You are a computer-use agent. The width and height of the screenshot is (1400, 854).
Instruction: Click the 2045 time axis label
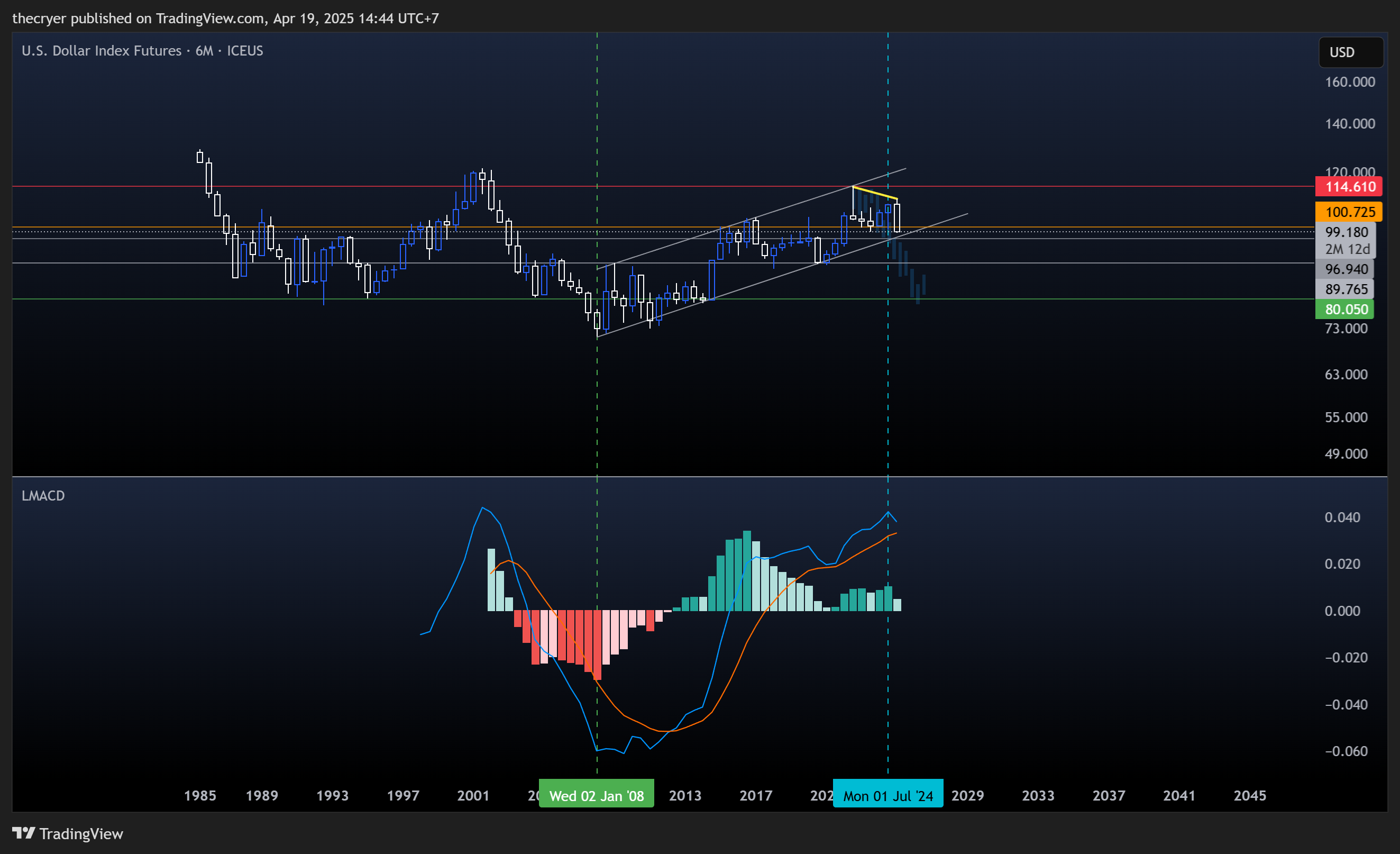1250,795
